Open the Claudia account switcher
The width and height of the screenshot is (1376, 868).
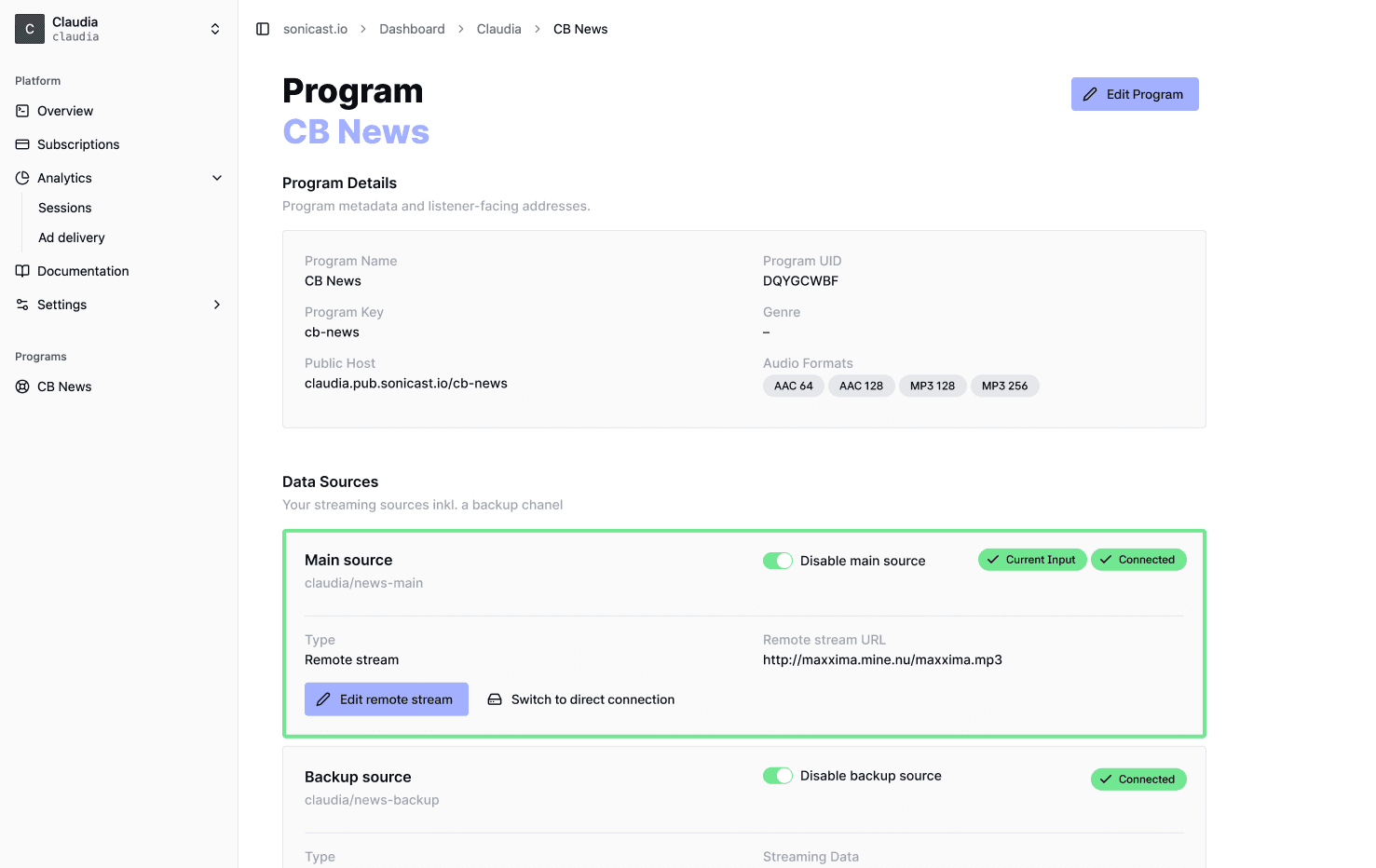click(x=119, y=29)
